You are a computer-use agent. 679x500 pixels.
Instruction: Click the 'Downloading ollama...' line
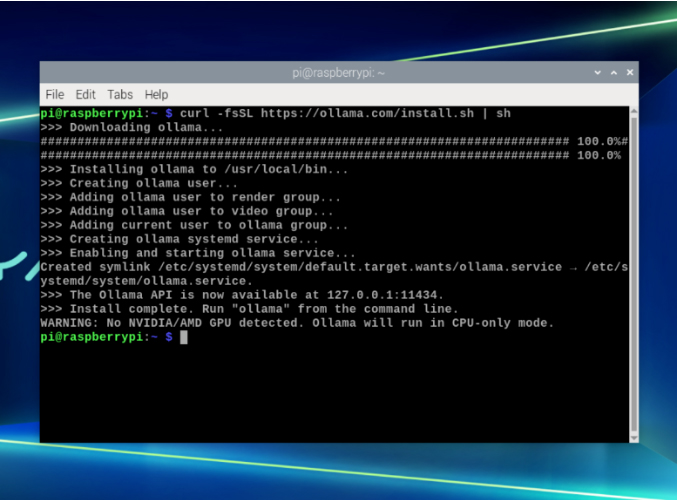tap(132, 127)
